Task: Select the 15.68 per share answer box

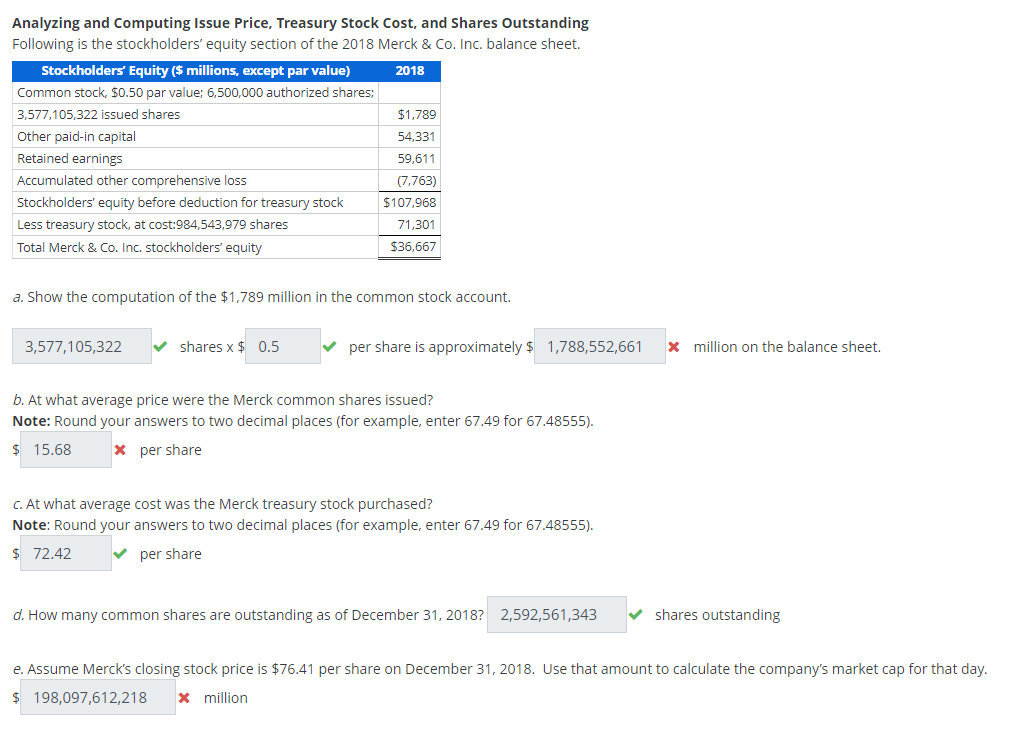Action: [65, 449]
